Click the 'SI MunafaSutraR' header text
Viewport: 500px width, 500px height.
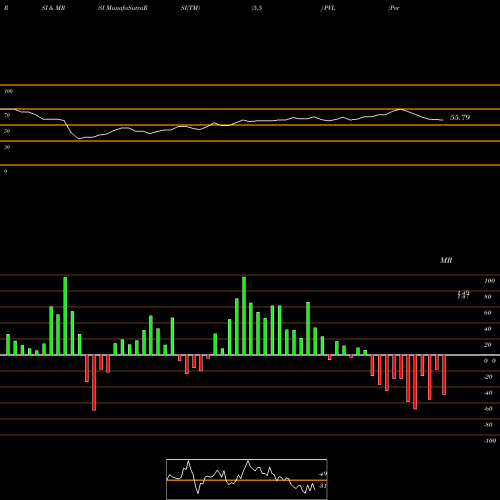123,8
